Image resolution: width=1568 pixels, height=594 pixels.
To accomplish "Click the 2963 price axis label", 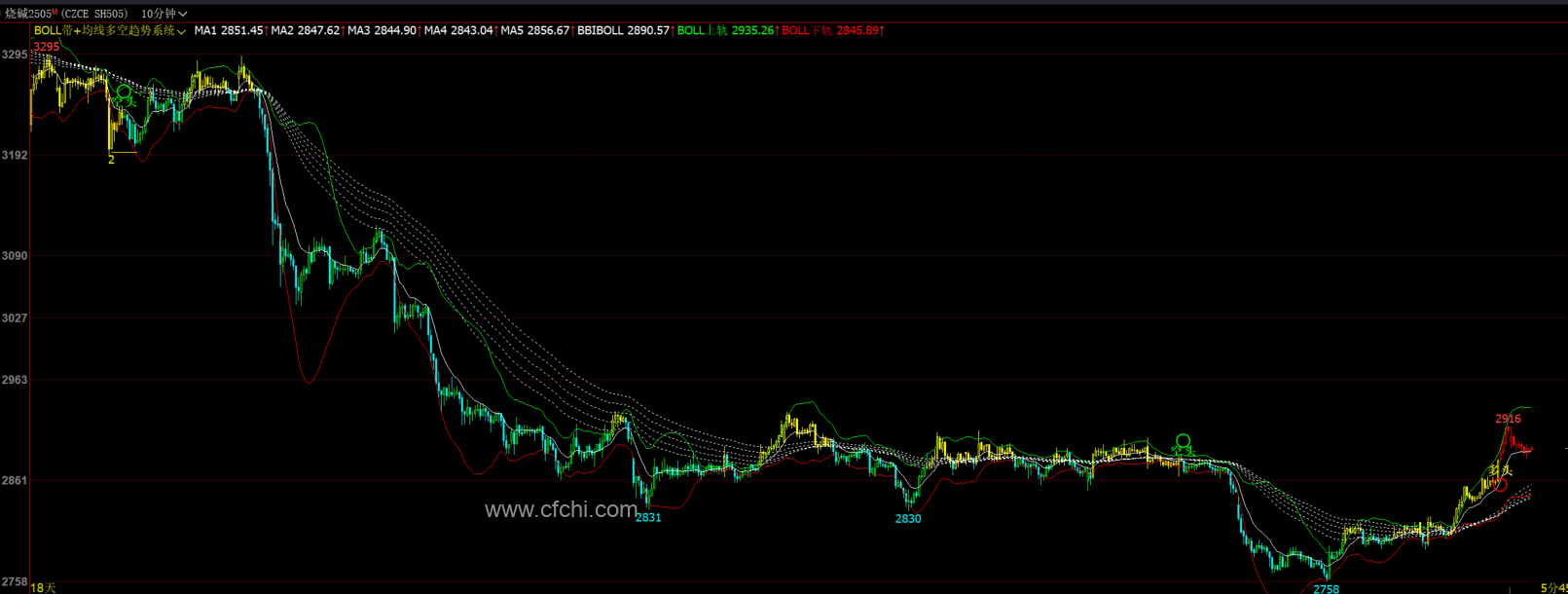I will [x=15, y=380].
